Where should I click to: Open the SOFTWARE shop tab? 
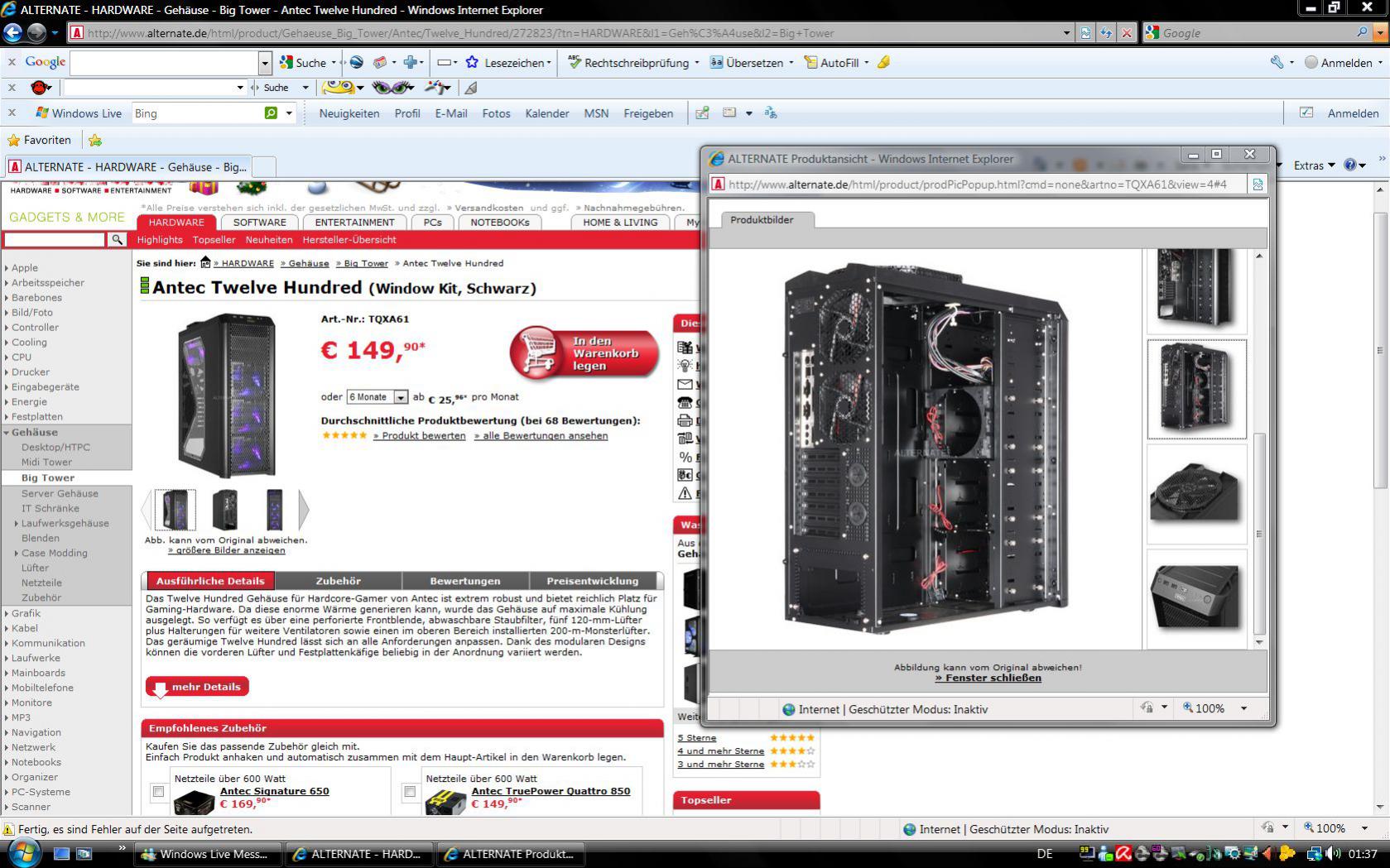click(259, 223)
